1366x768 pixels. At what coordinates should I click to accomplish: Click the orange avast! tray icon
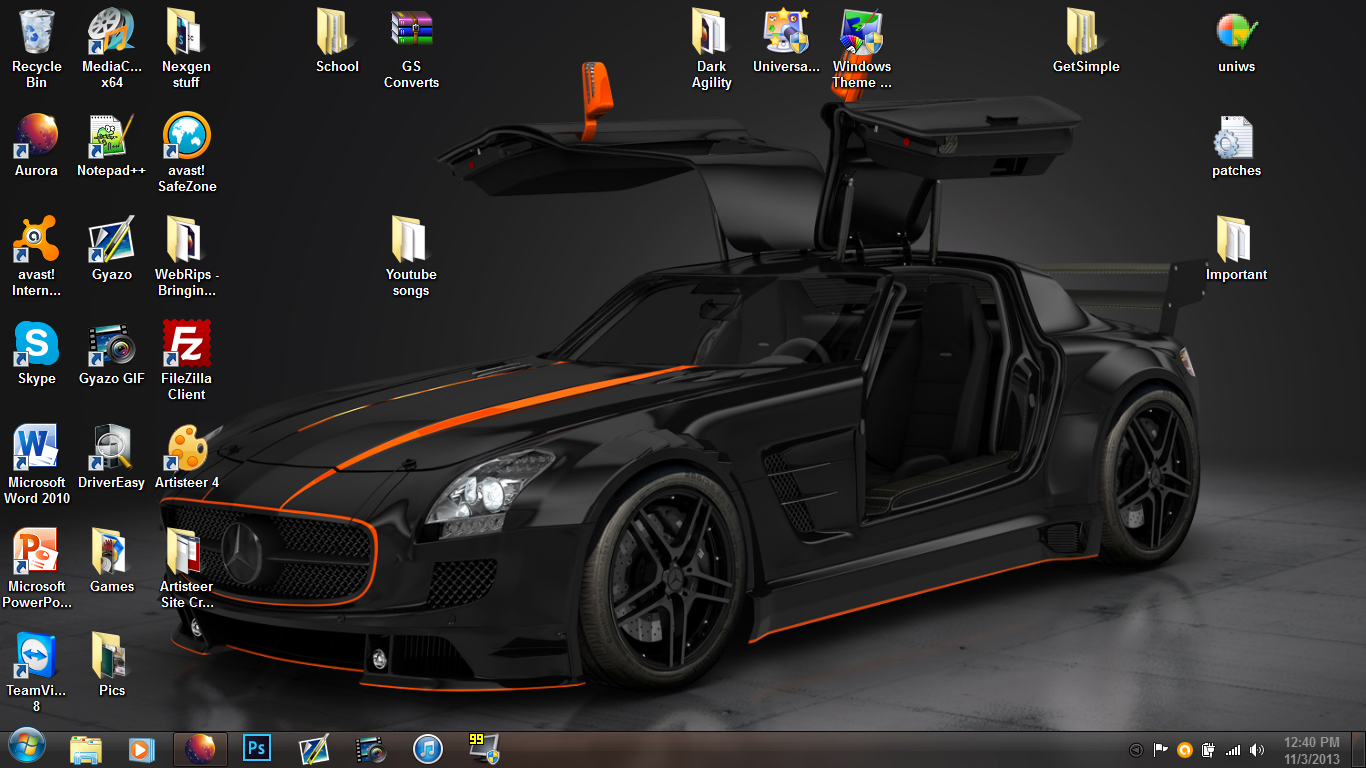pos(1185,750)
